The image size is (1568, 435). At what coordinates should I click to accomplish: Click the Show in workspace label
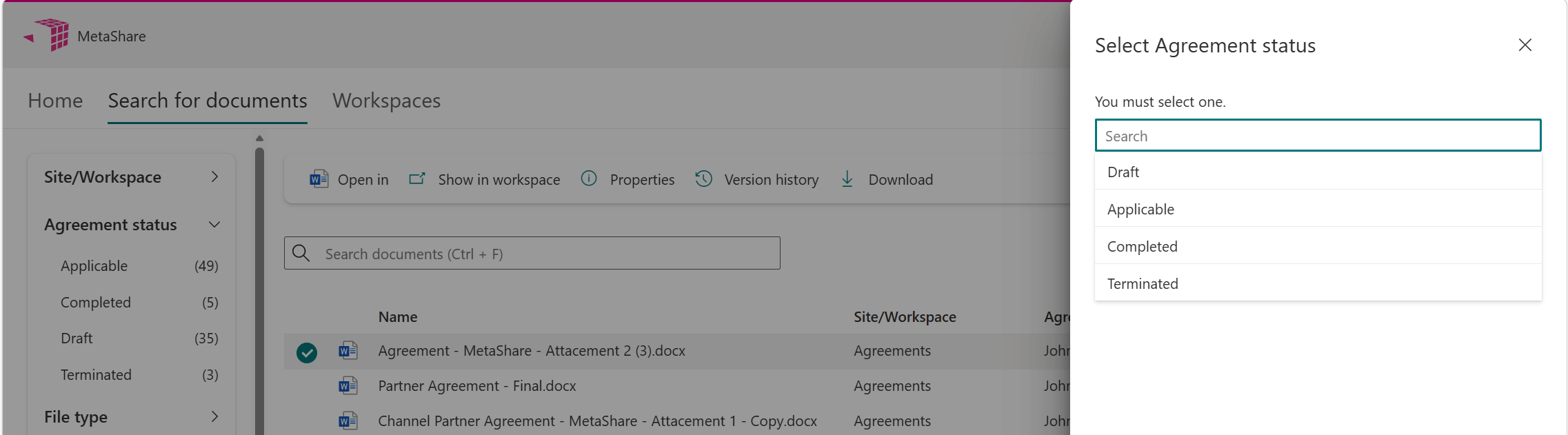point(499,180)
